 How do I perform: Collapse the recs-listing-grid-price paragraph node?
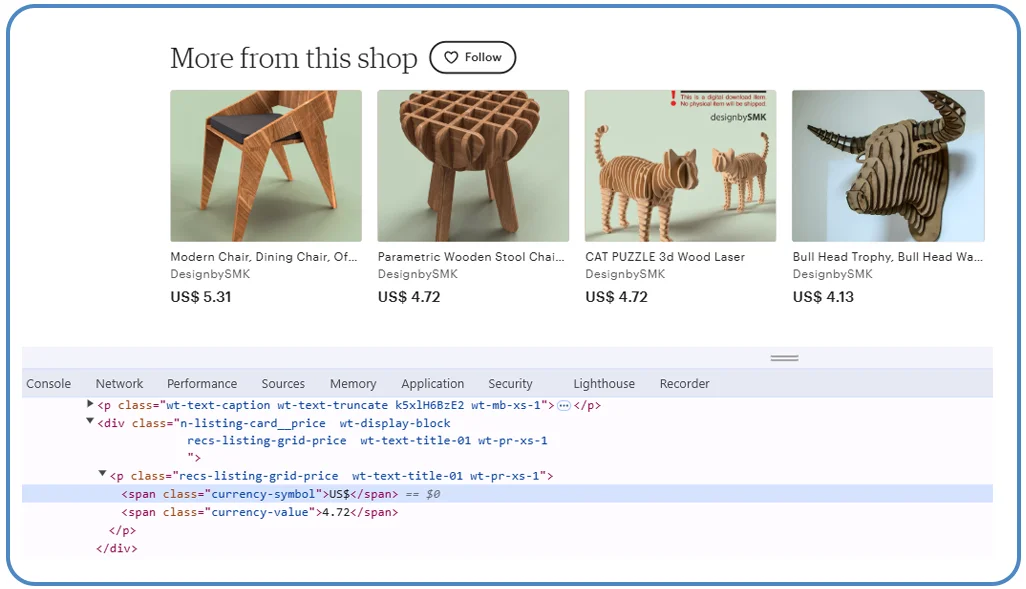click(x=102, y=474)
